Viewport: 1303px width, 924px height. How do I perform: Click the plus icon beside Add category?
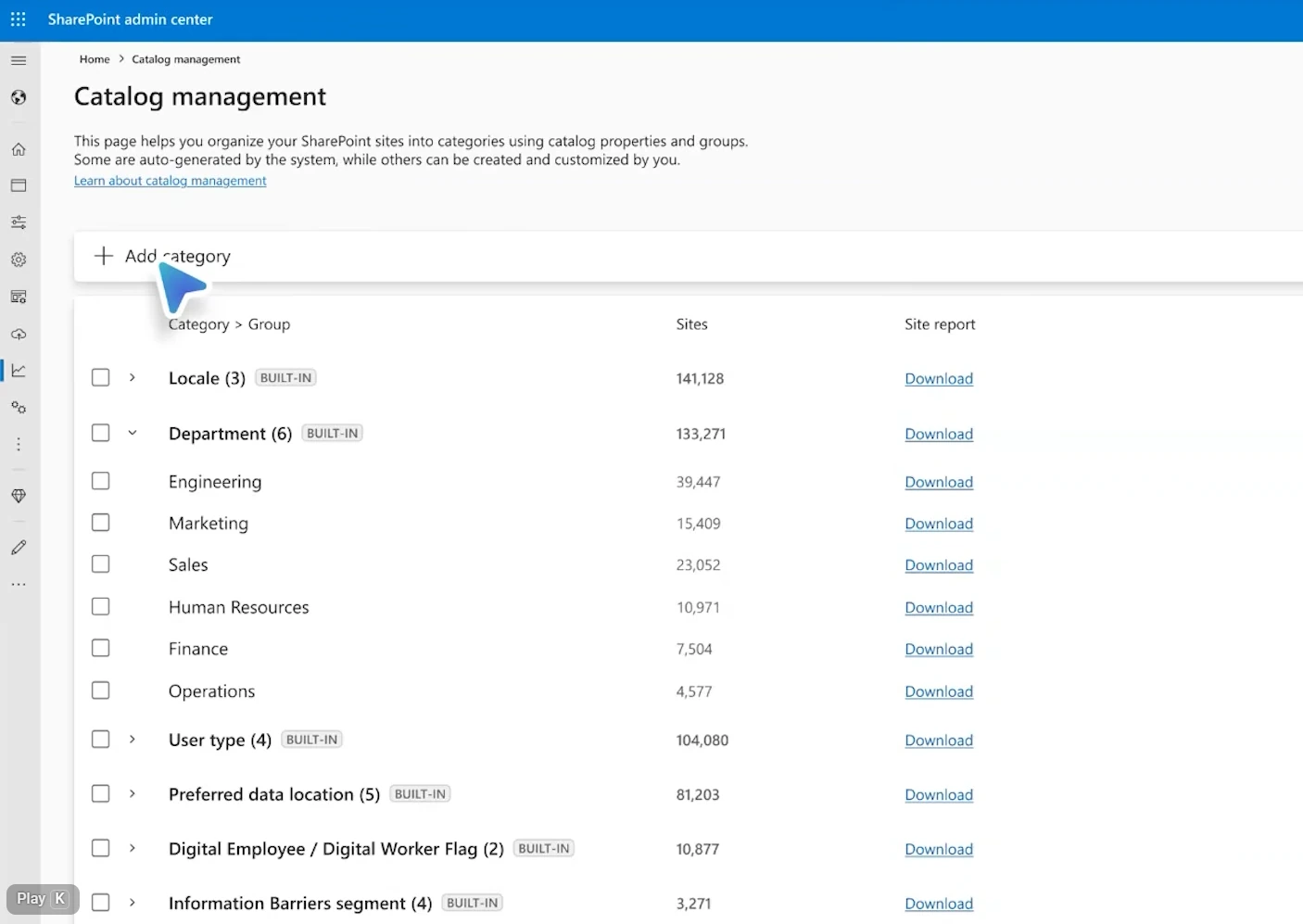[x=104, y=256]
